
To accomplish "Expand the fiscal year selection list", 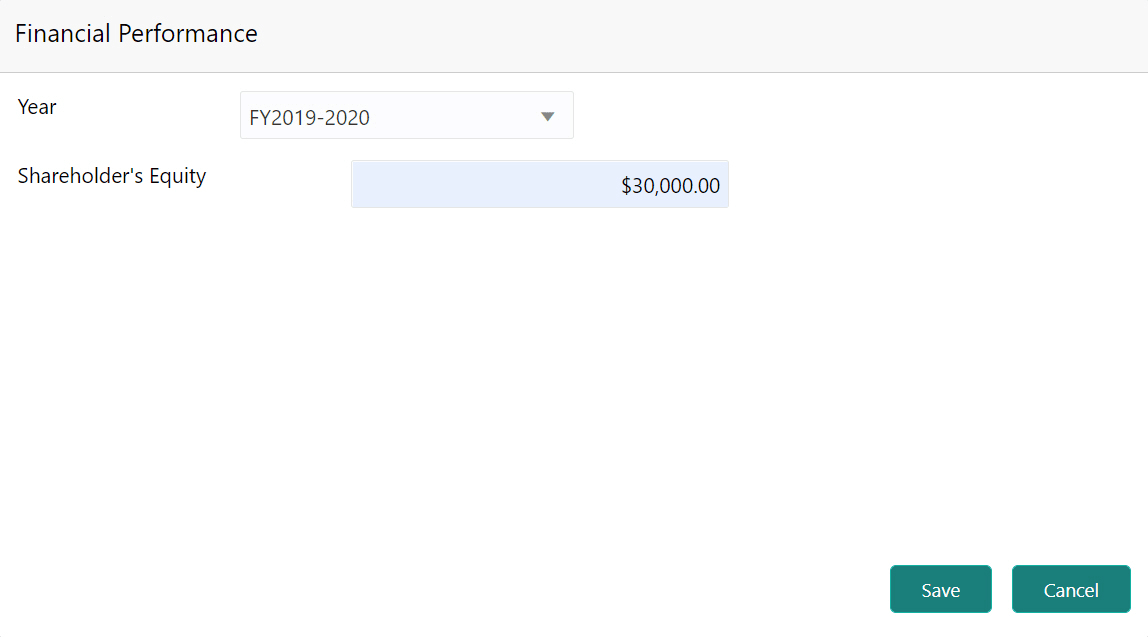I will click(x=406, y=116).
